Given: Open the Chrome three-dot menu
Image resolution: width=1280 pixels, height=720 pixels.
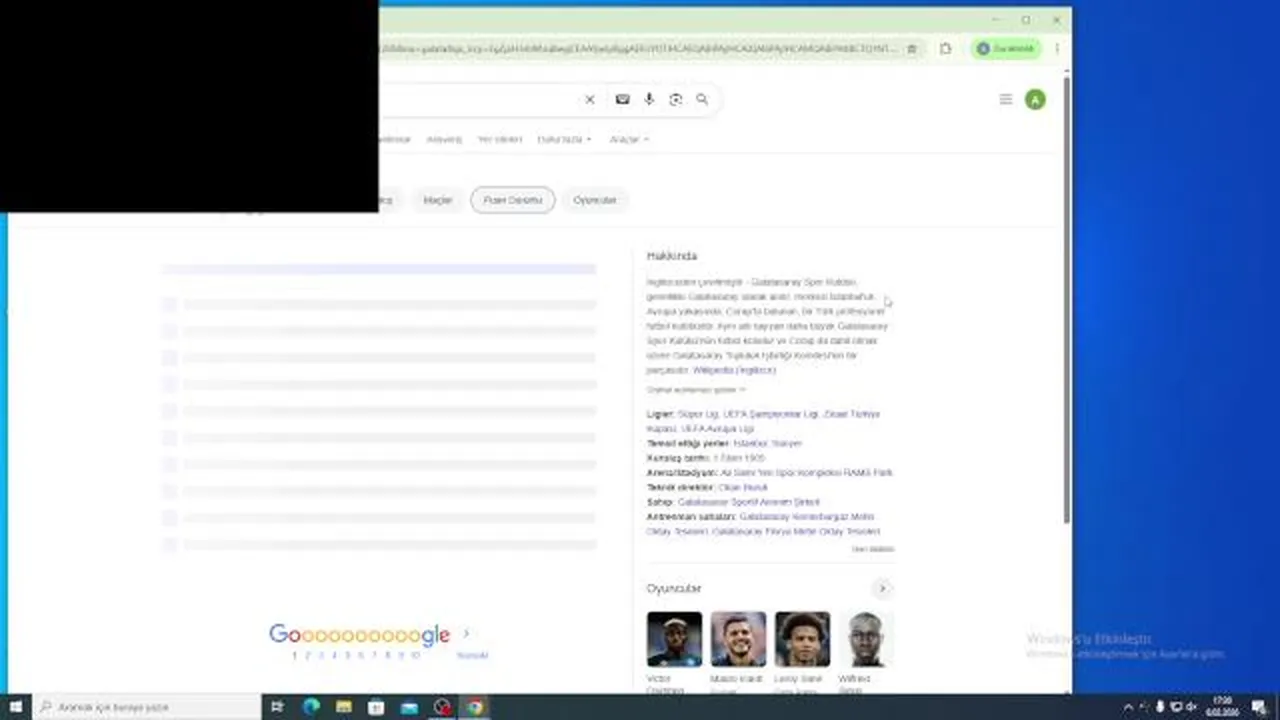Looking at the screenshot, I should coord(1057,48).
